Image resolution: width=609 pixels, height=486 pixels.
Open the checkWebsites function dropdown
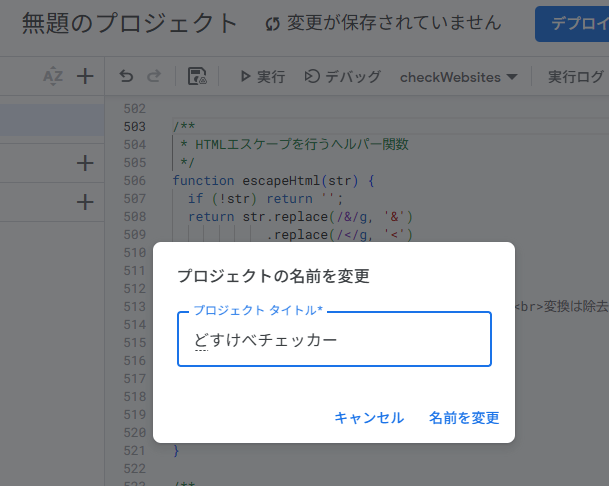coord(458,76)
